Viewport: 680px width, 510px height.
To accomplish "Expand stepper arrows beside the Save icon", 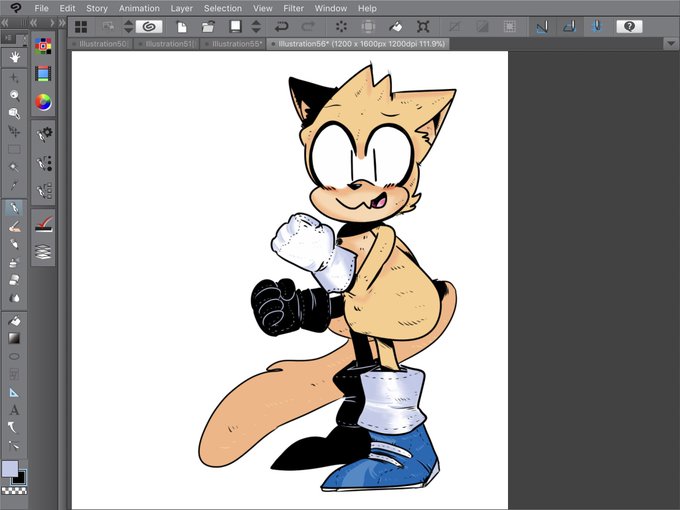I will click(x=256, y=27).
